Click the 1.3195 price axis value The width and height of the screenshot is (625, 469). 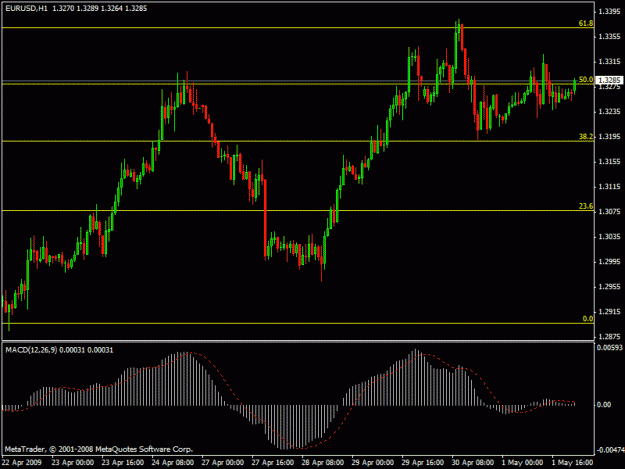point(609,137)
